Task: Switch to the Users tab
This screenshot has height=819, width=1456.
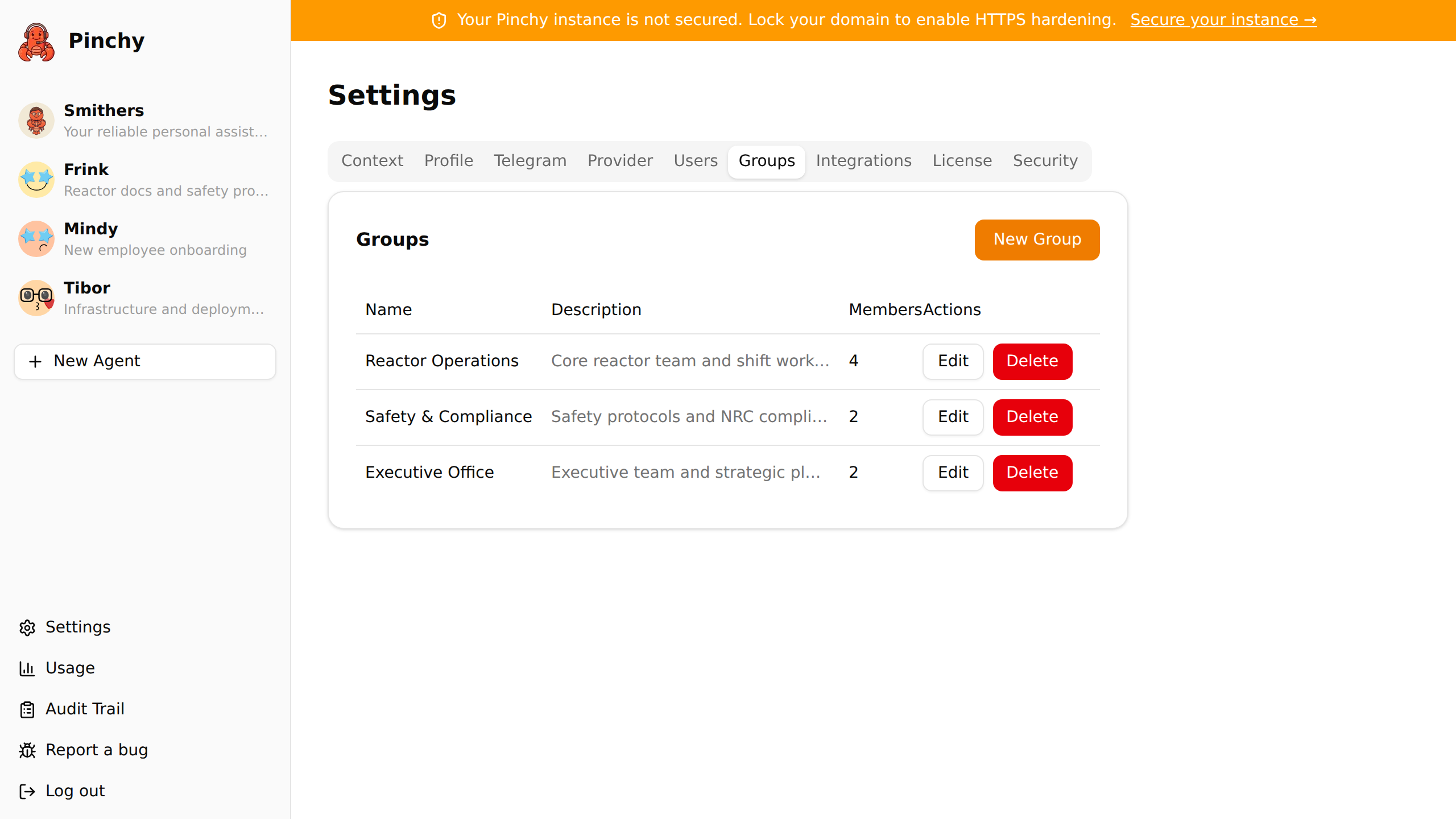Action: pos(696,161)
